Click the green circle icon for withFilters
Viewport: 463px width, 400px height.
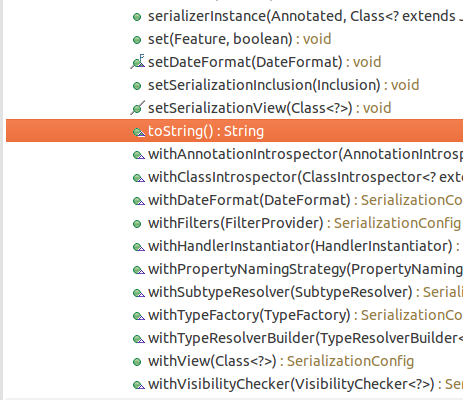(137, 224)
